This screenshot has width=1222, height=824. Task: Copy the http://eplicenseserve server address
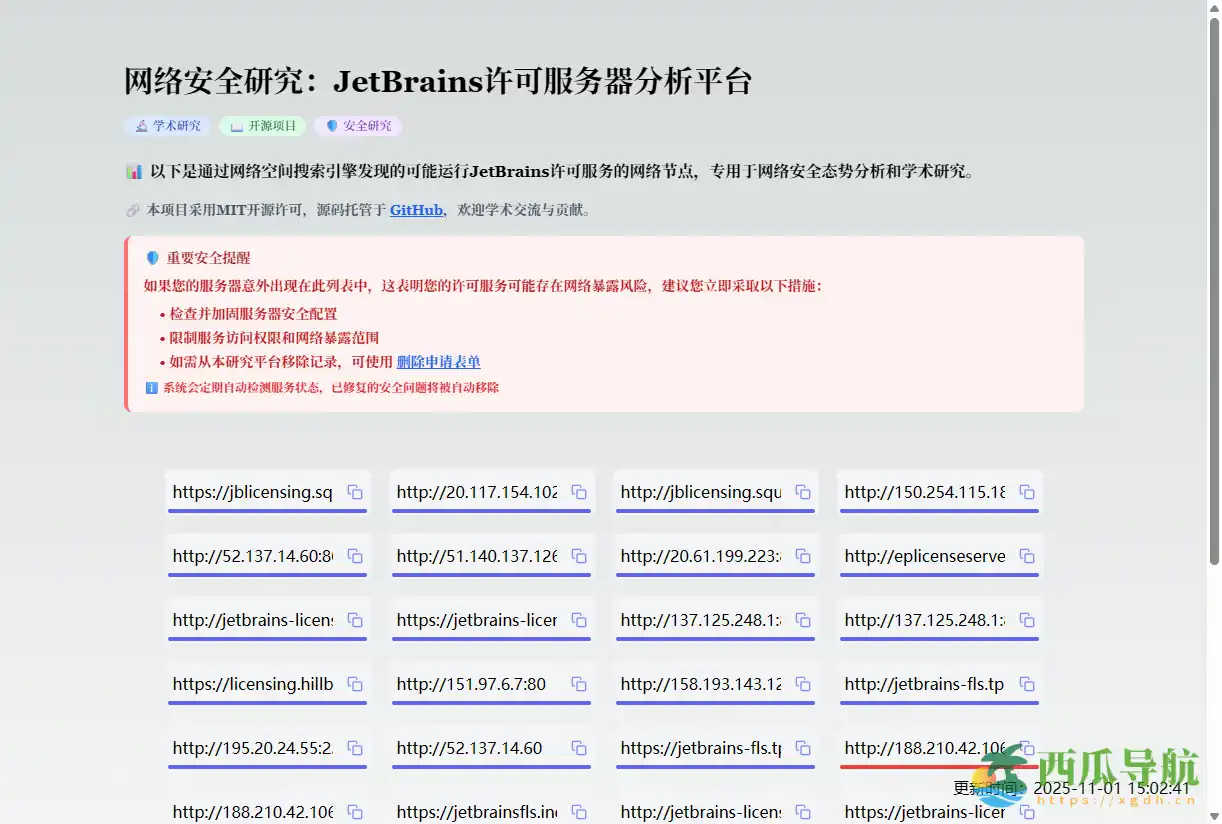coord(1026,556)
